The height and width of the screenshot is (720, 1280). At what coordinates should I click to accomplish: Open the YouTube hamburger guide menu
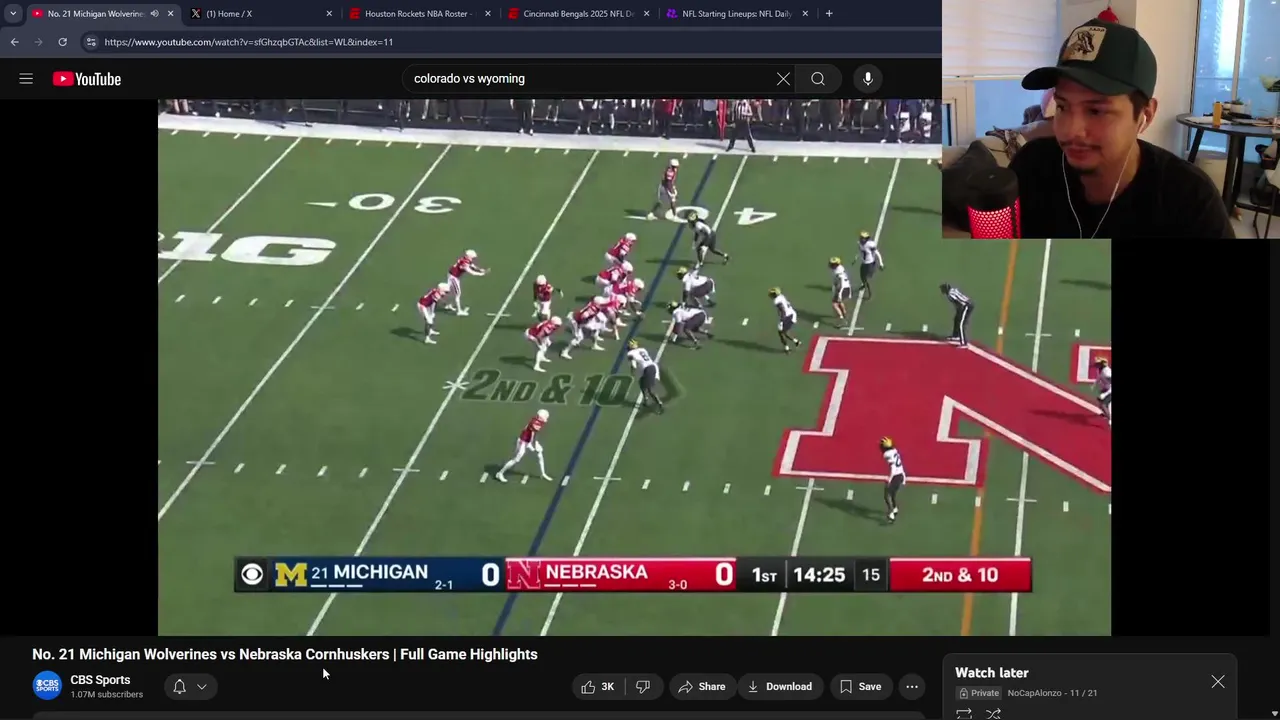[x=26, y=79]
